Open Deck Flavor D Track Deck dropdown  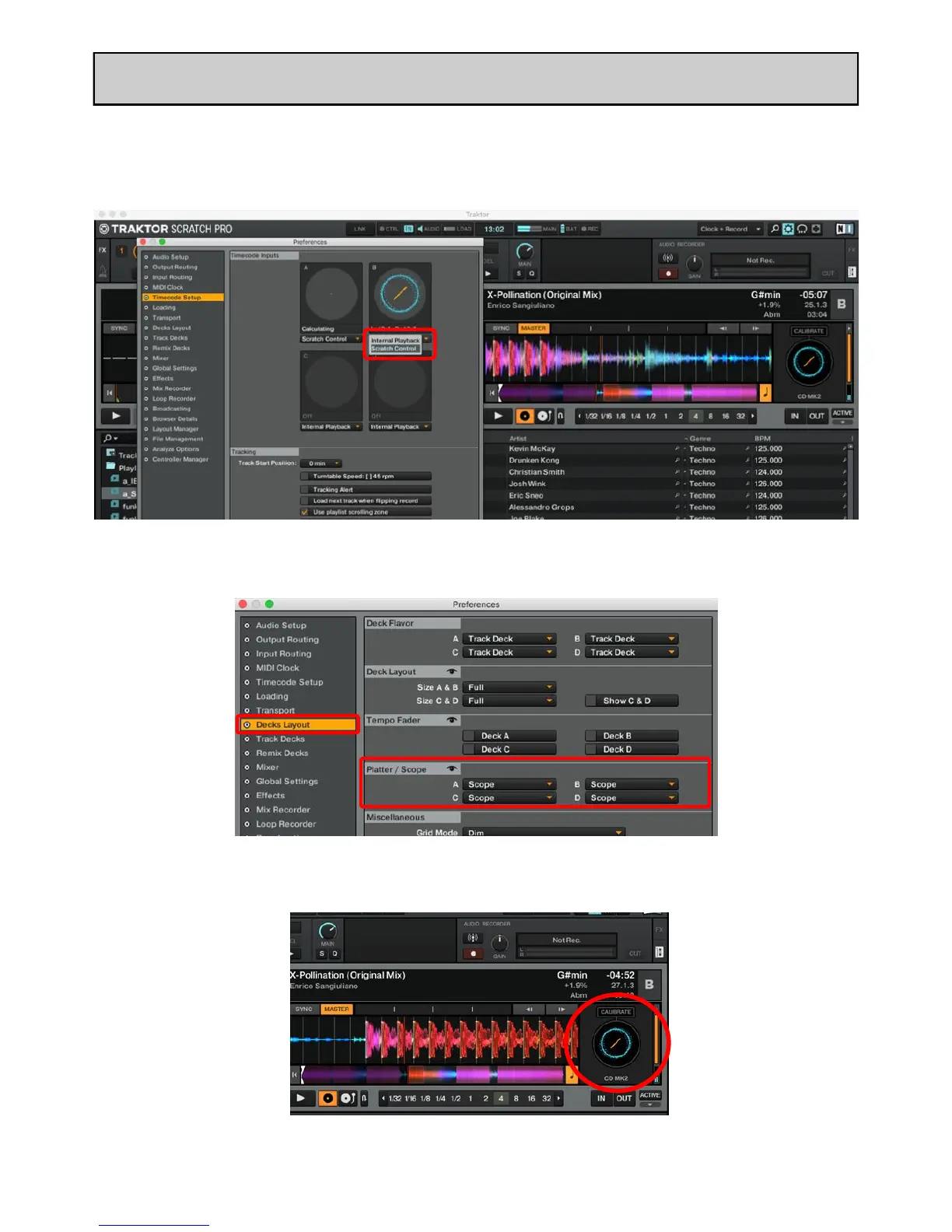(632, 653)
